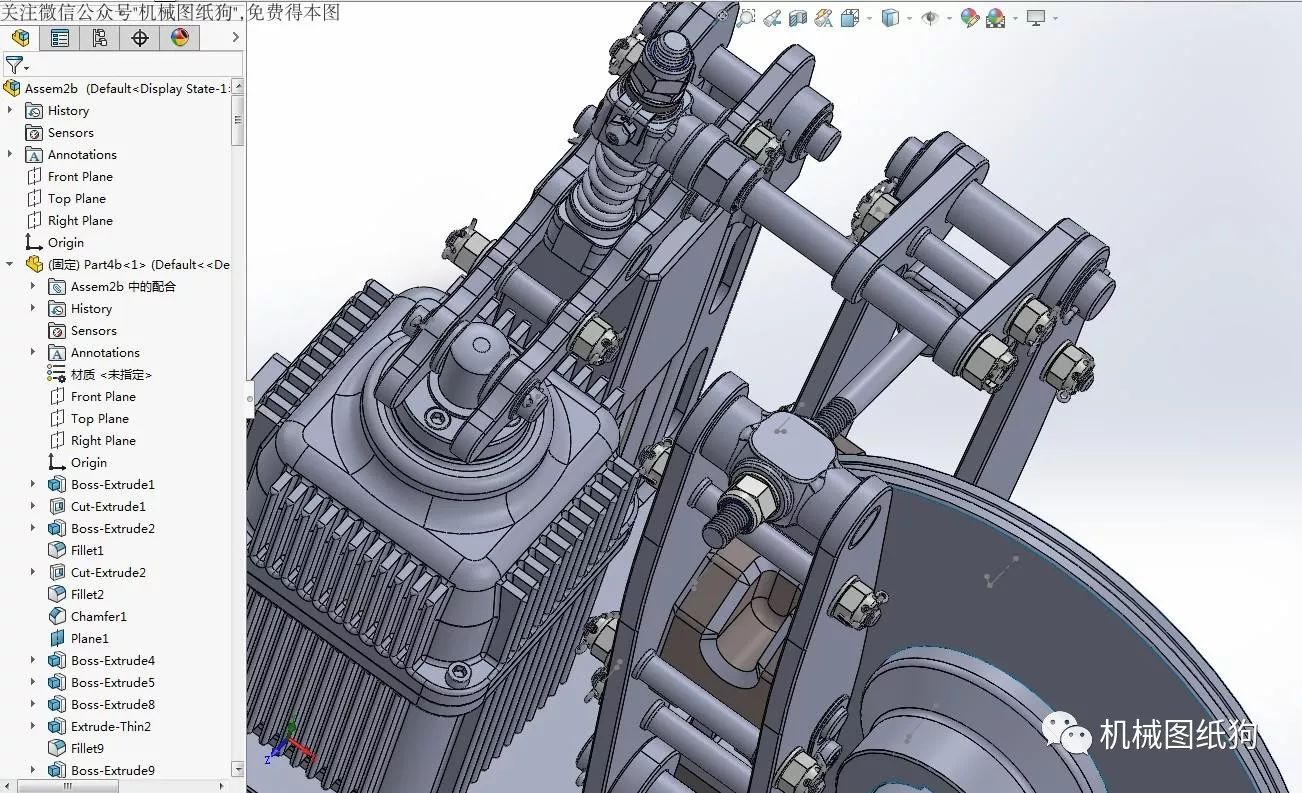Select the Chamfer1 feature
Viewport: 1302px width, 793px height.
(x=88, y=616)
